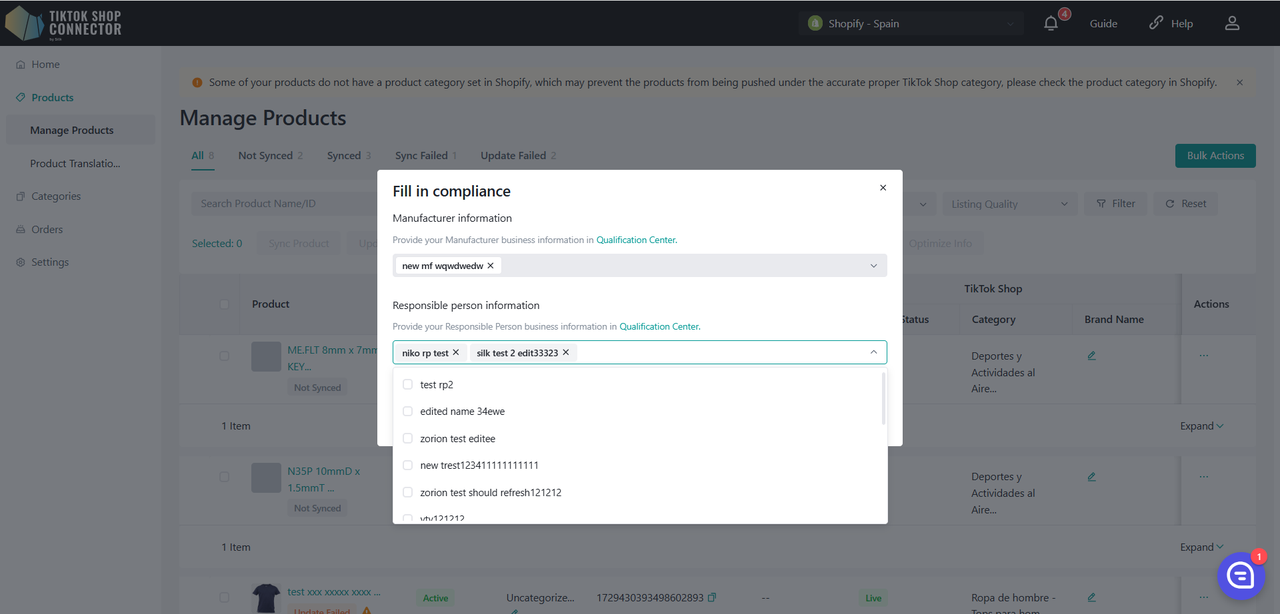Open the Shopify - Spain store selector
This screenshot has width=1280, height=614.
[910, 23]
